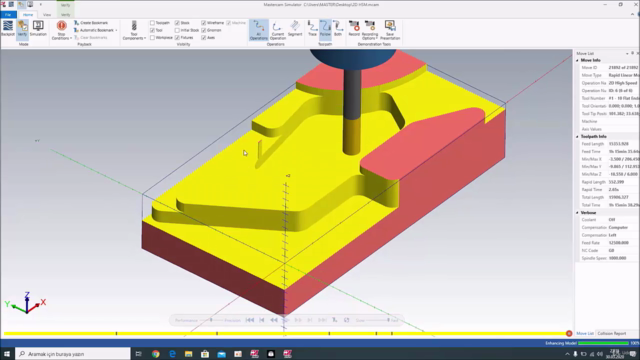Click the first timeline operation marker
640x360 pixels.
pos(116,333)
